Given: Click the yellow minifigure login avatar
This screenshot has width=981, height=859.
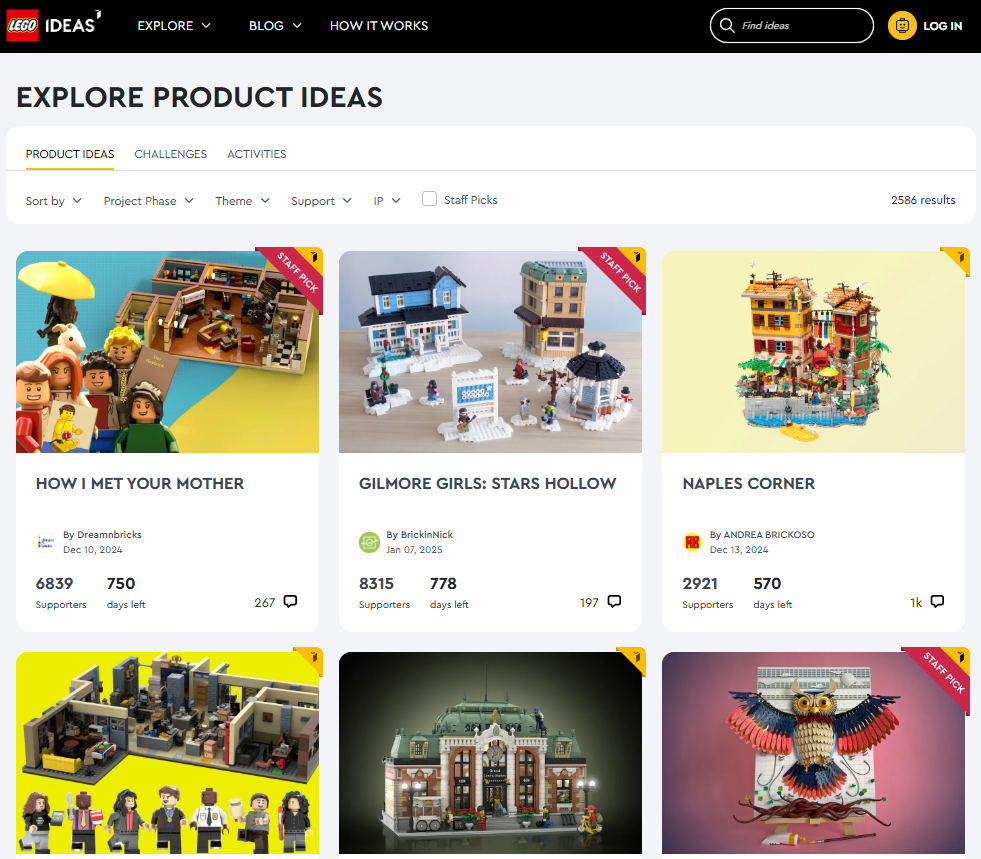Looking at the screenshot, I should [x=902, y=26].
